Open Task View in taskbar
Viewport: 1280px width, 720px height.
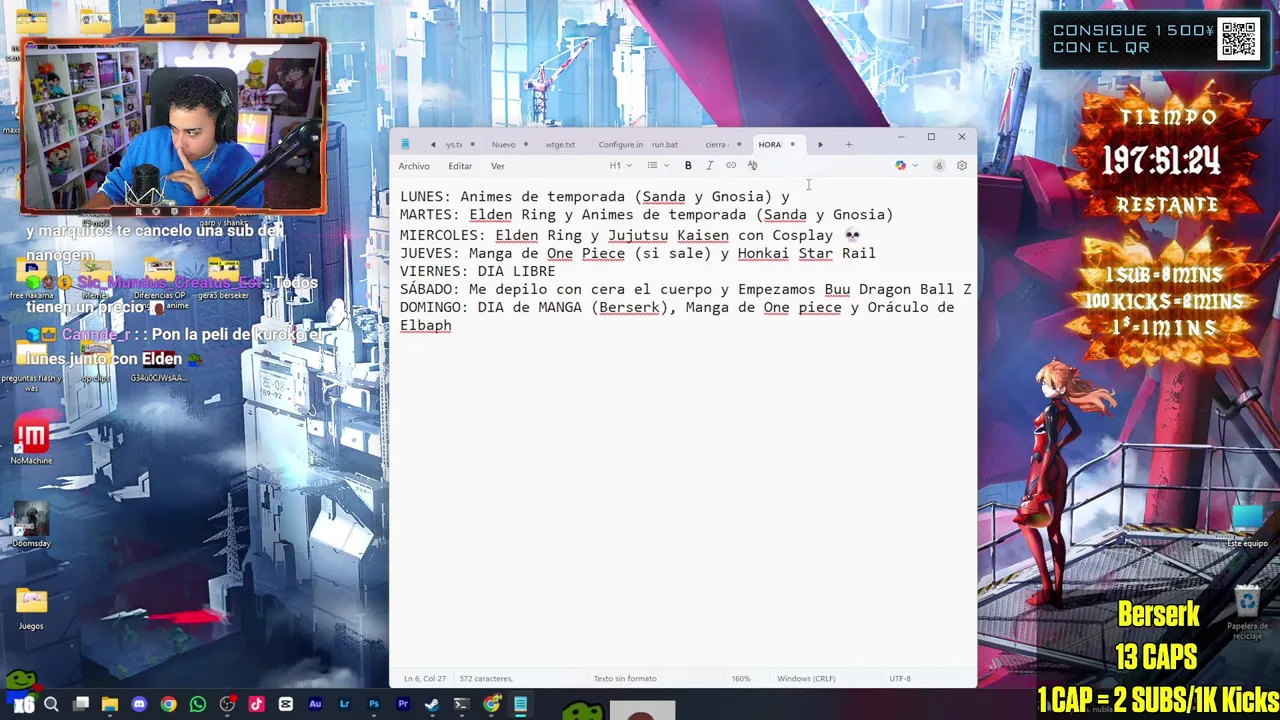[81, 705]
